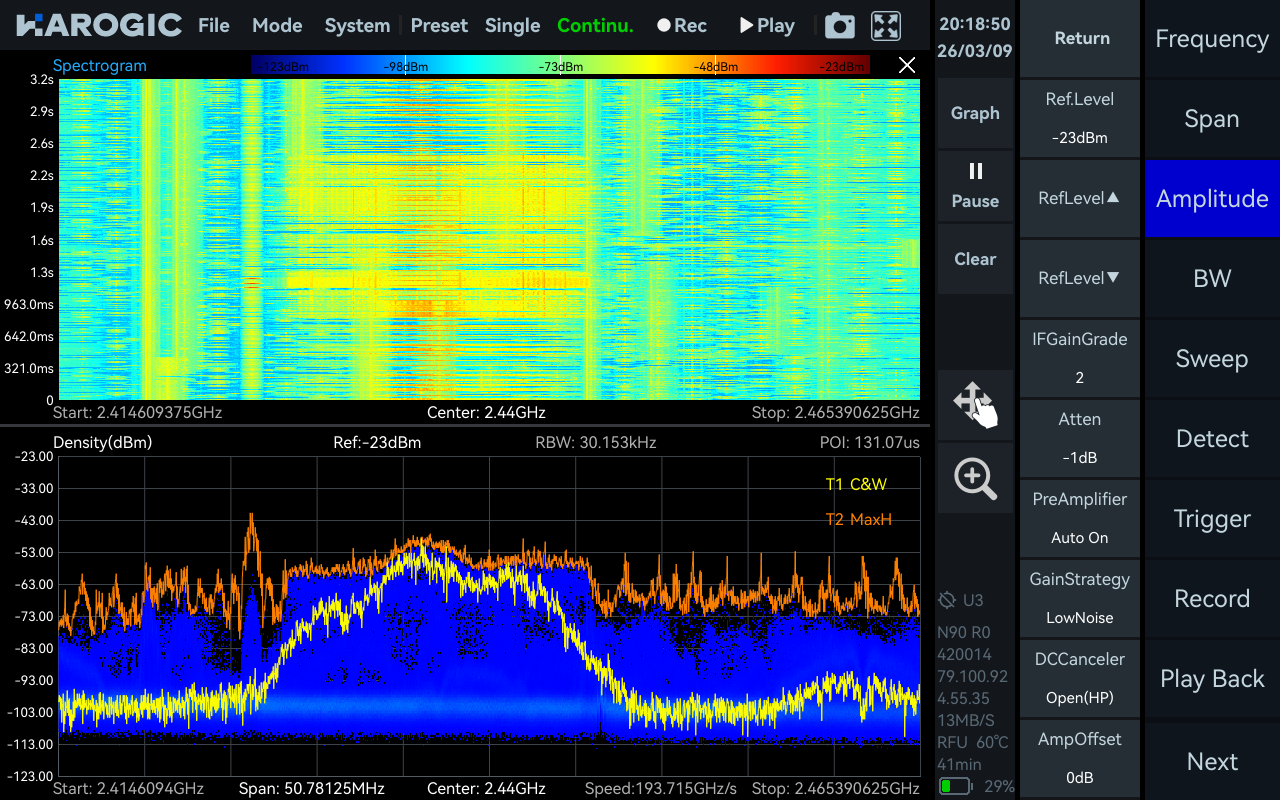Open the Graph panel control
The image size is (1280, 800).
pyautogui.click(x=975, y=113)
